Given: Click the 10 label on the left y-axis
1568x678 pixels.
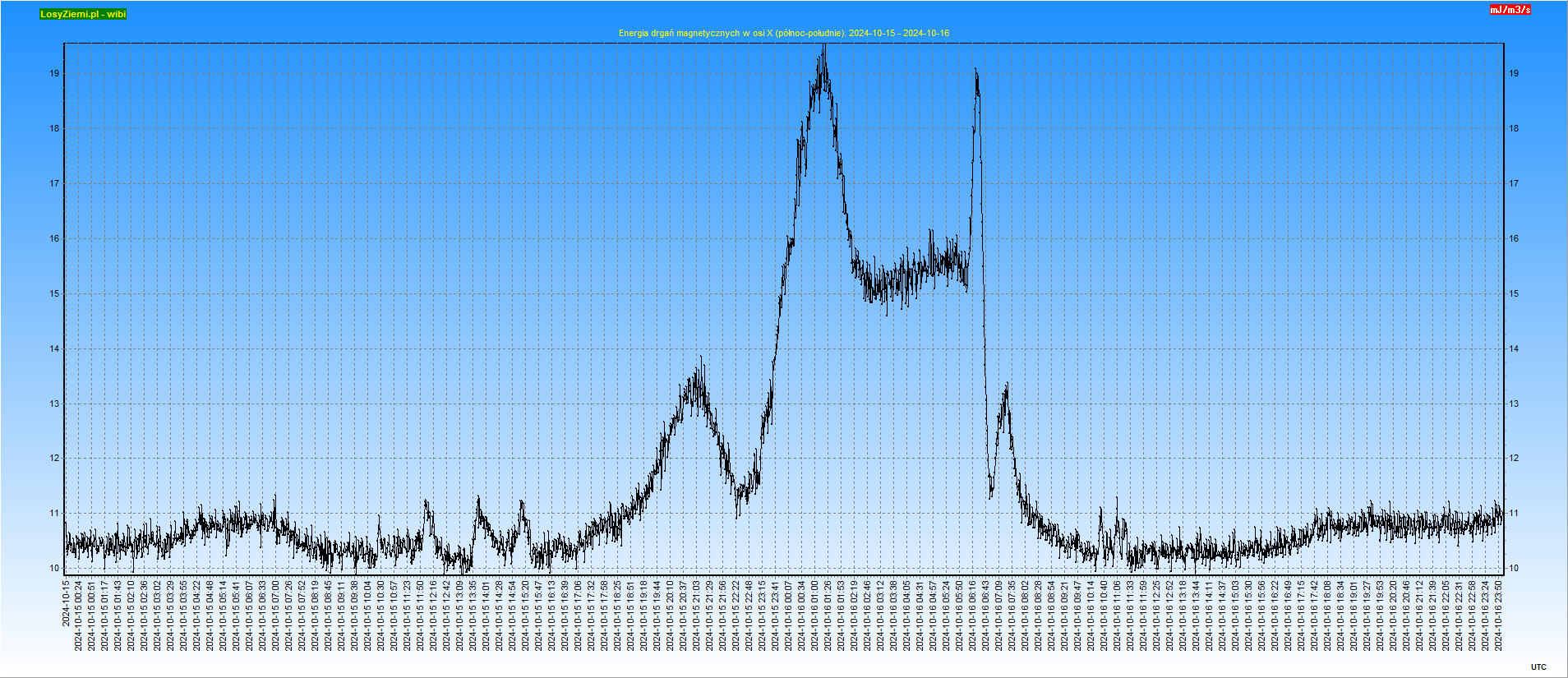Looking at the screenshot, I should coord(54,568).
